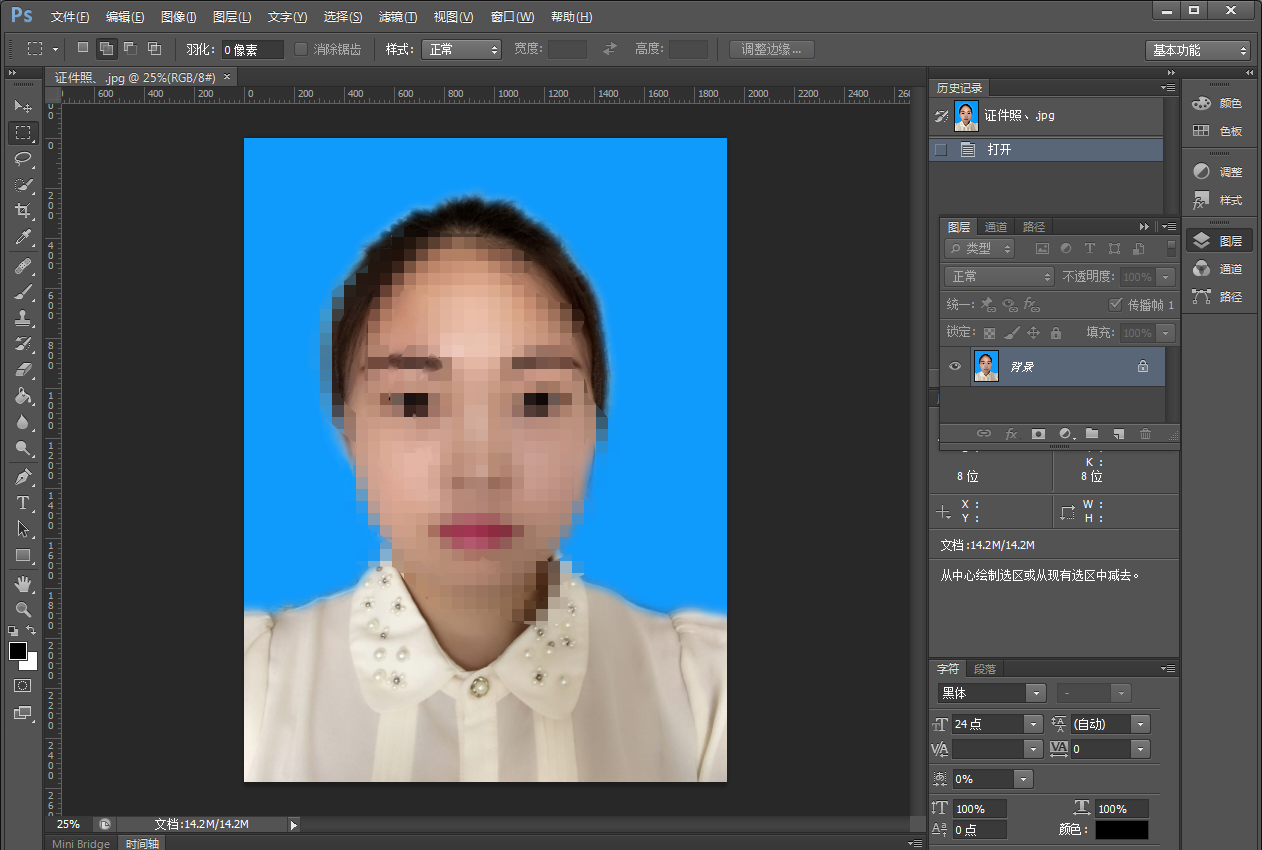Viewport: 1262px width, 850px height.
Task: Click the delete layer trash icon
Action: click(x=1146, y=434)
